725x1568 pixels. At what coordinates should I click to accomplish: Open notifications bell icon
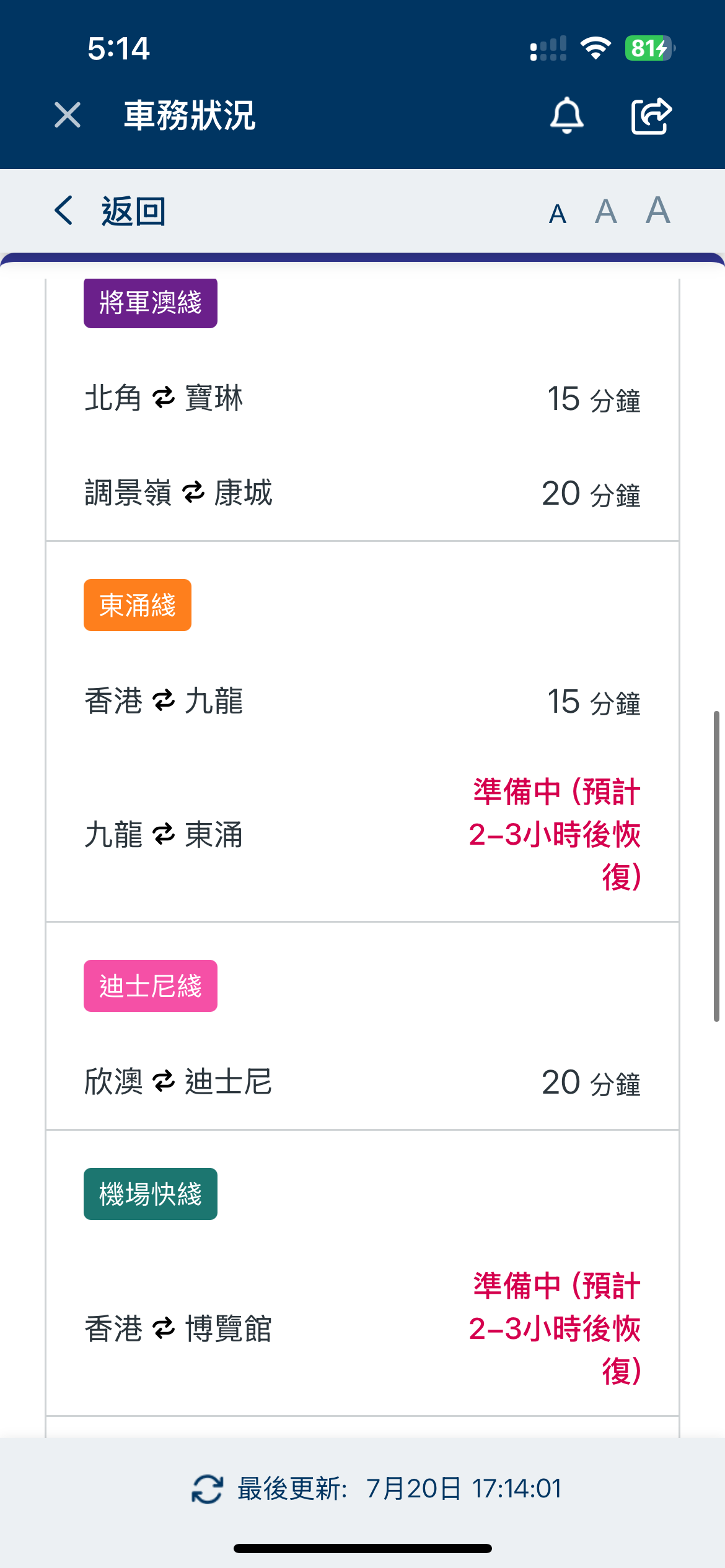566,115
